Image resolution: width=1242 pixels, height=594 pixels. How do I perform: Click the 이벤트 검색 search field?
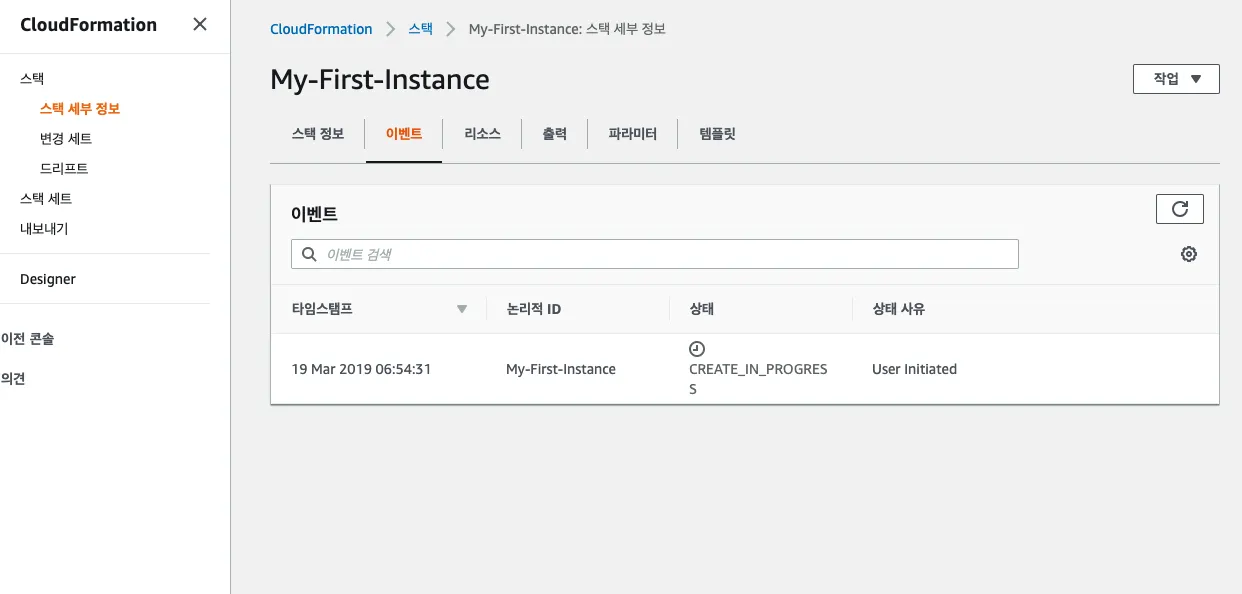tap(655, 254)
